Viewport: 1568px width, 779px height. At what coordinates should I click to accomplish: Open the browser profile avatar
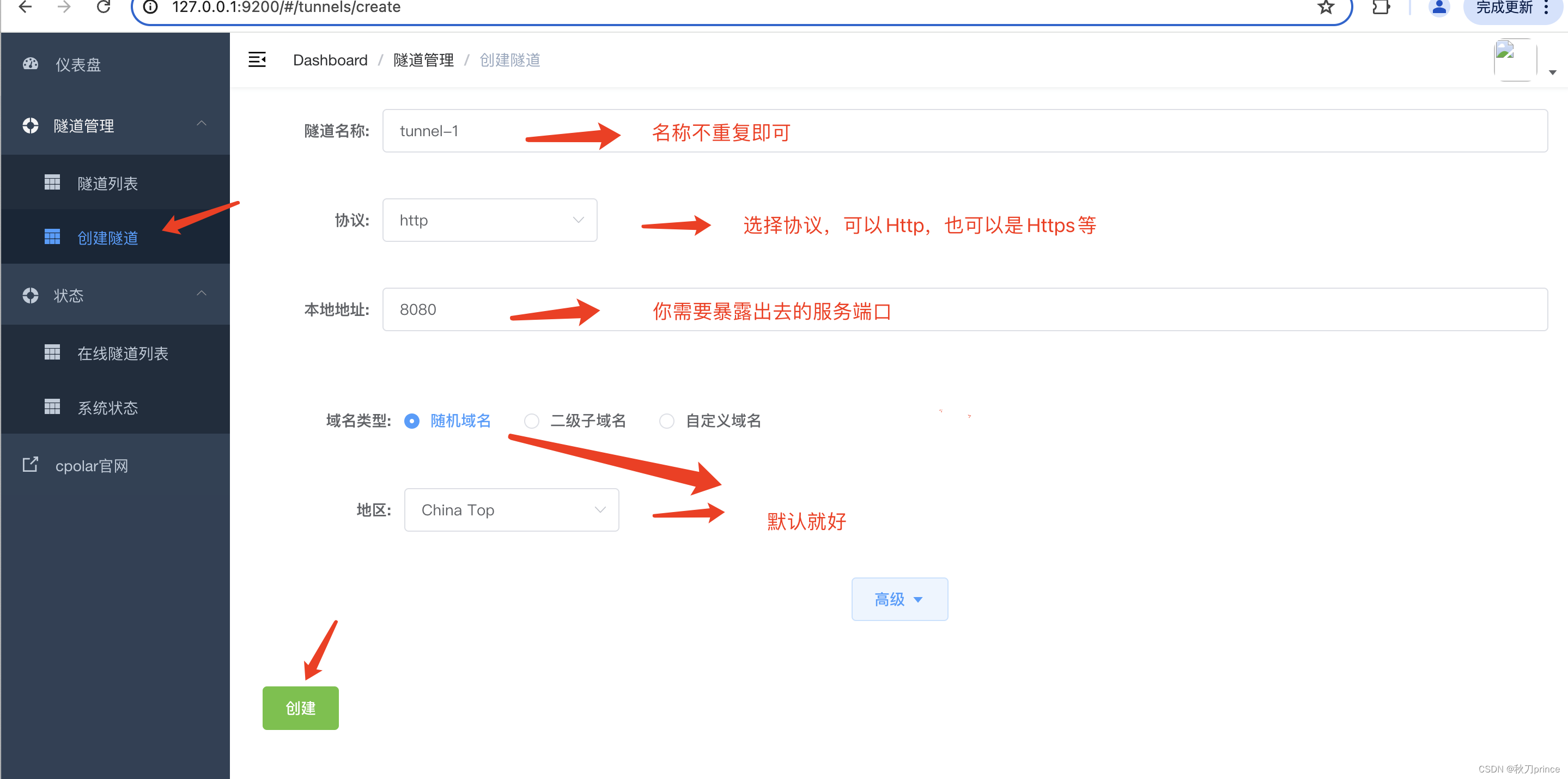point(1439,7)
